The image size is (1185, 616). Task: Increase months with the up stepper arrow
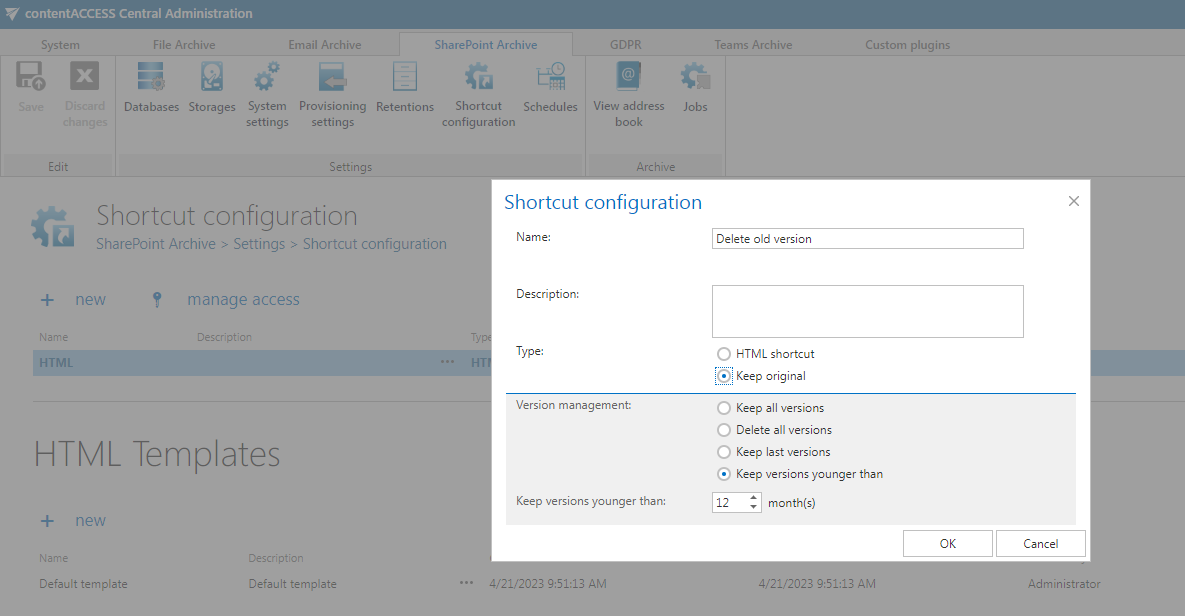(x=752, y=497)
